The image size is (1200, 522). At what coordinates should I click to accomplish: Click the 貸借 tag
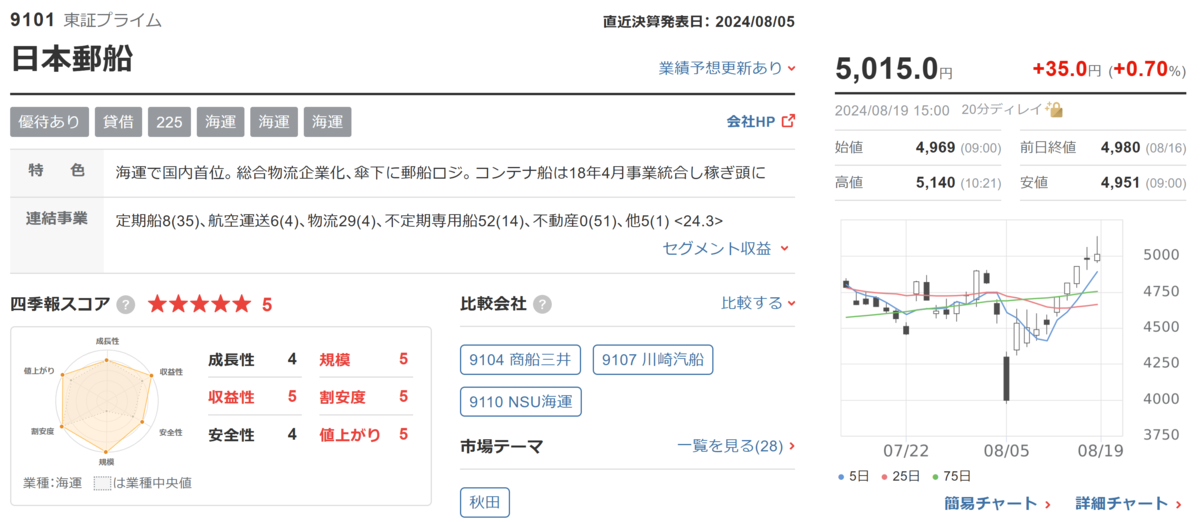(118, 122)
